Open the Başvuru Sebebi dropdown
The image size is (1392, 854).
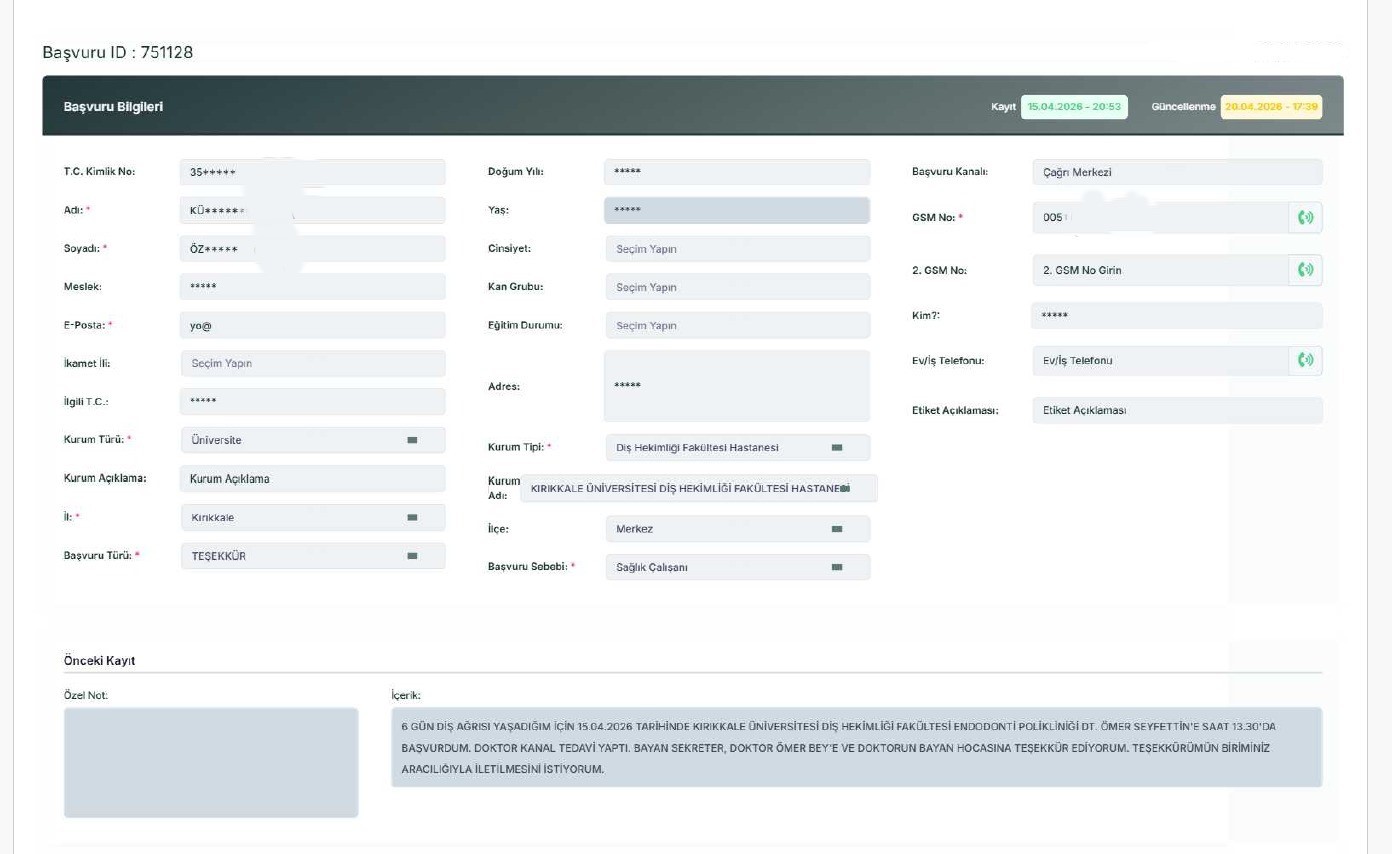pos(737,567)
